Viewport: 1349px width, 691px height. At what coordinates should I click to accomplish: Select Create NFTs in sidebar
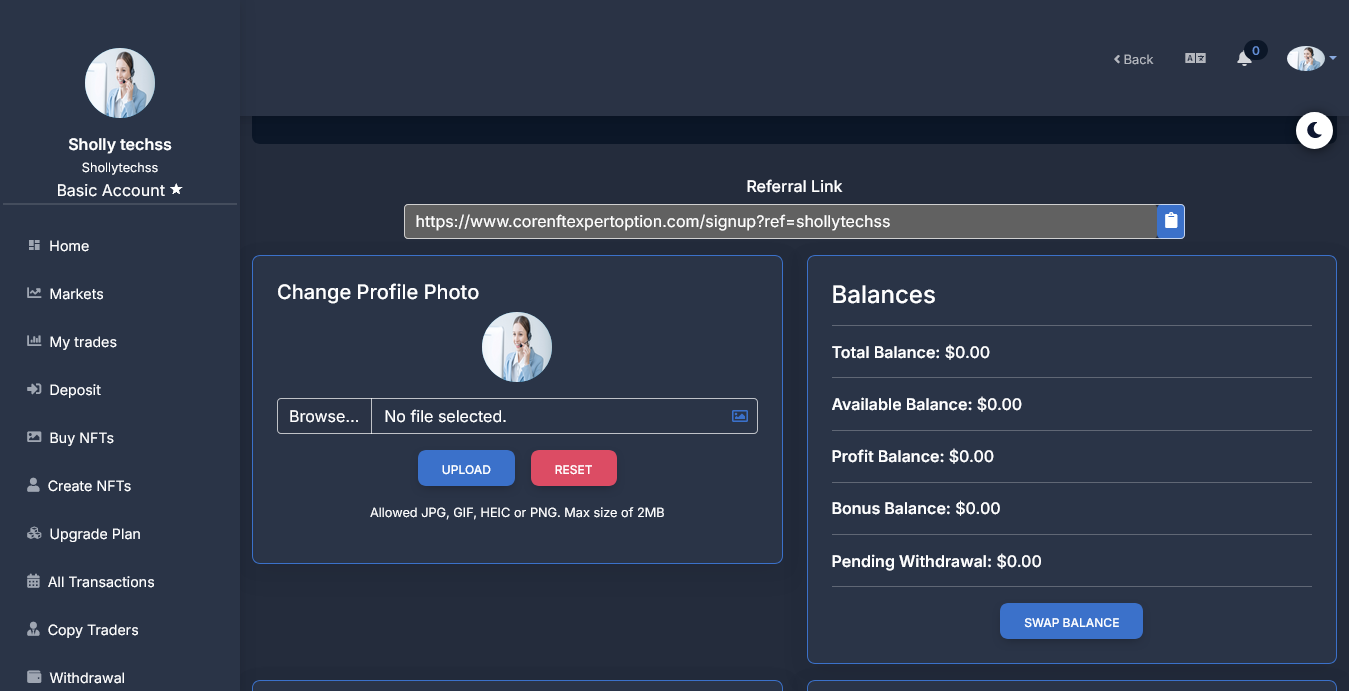pyautogui.click(x=89, y=486)
